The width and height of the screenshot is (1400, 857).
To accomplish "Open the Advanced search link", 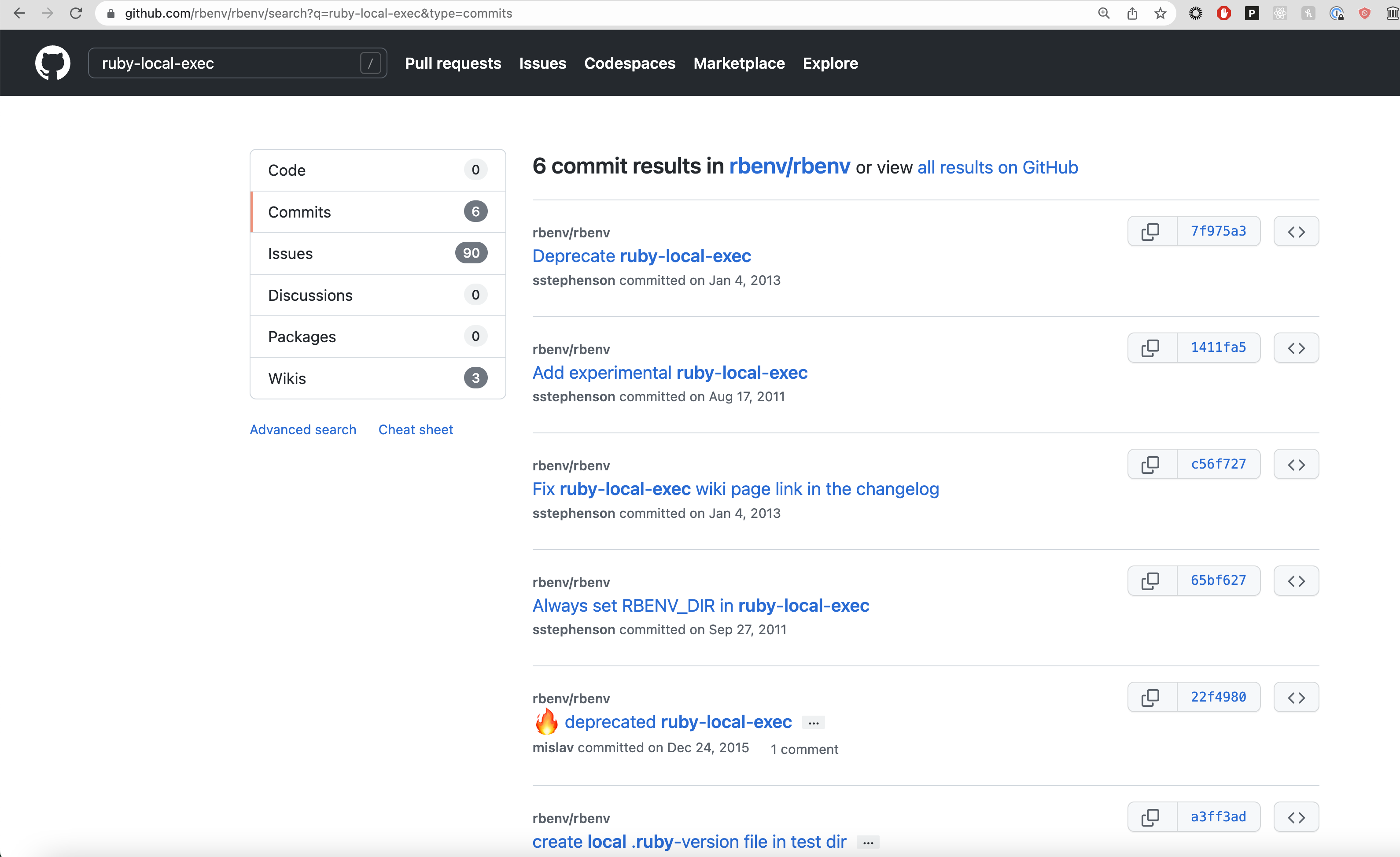I will [x=303, y=430].
